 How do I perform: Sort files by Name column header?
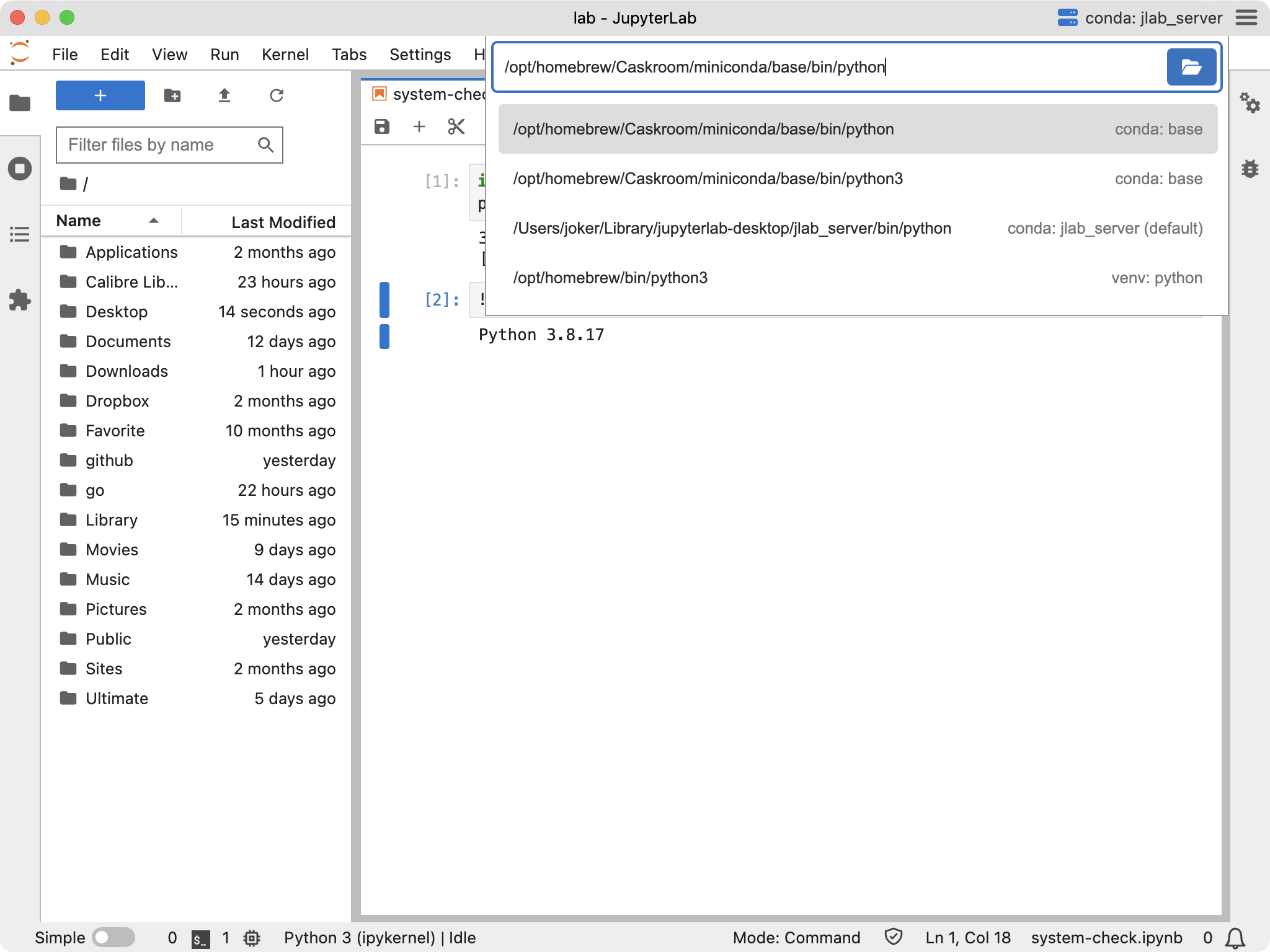(79, 221)
